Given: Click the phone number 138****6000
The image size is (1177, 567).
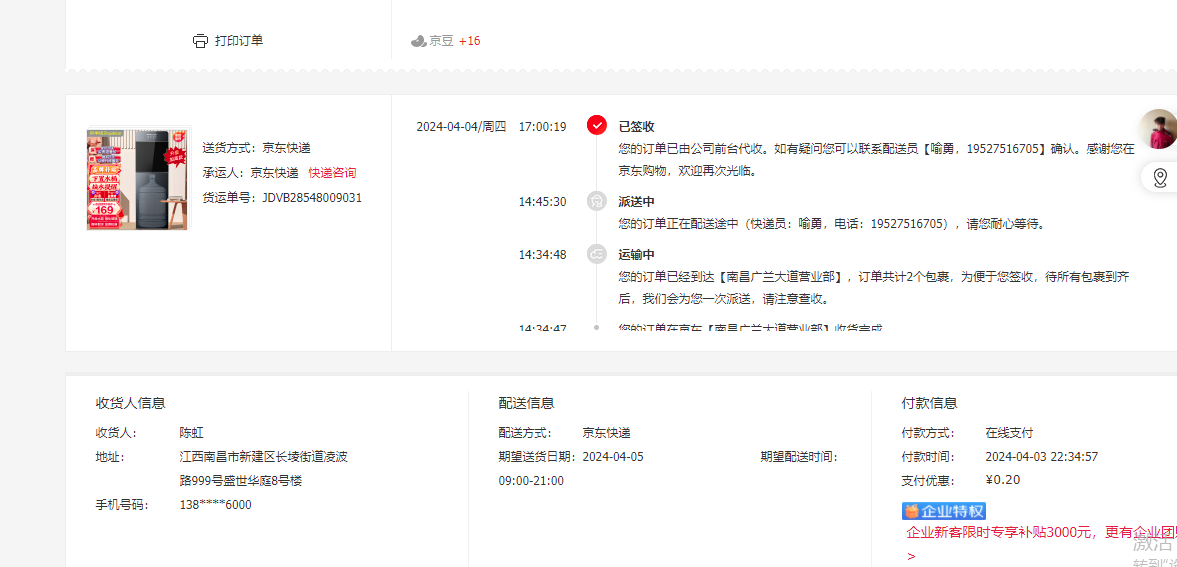Looking at the screenshot, I should coord(215,505).
